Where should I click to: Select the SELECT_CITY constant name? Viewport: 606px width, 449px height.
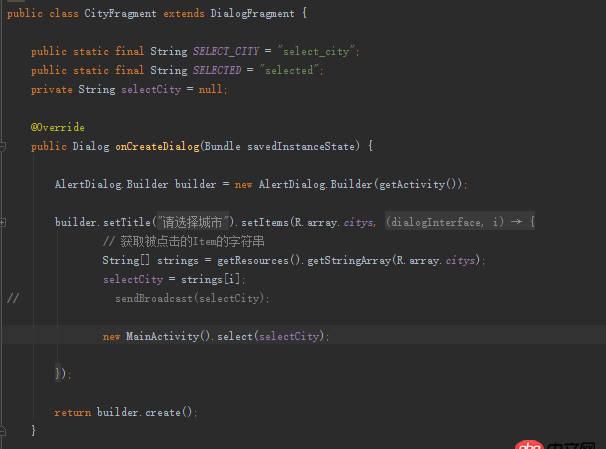[x=226, y=51]
